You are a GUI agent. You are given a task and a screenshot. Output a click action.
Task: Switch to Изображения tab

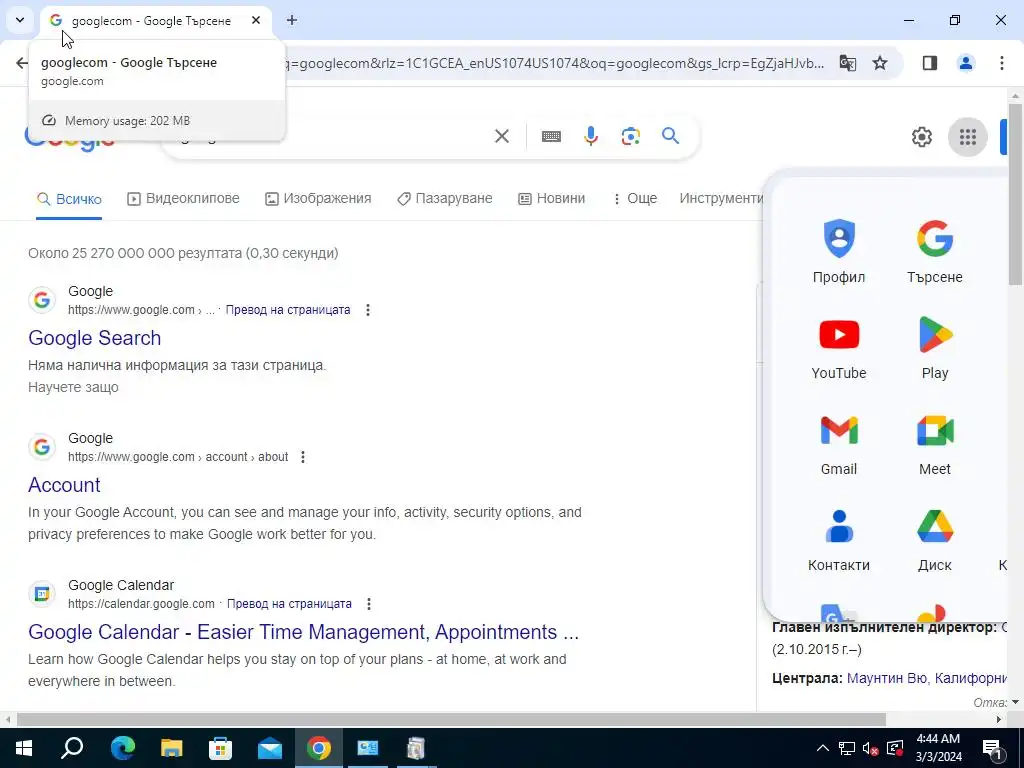pos(318,199)
